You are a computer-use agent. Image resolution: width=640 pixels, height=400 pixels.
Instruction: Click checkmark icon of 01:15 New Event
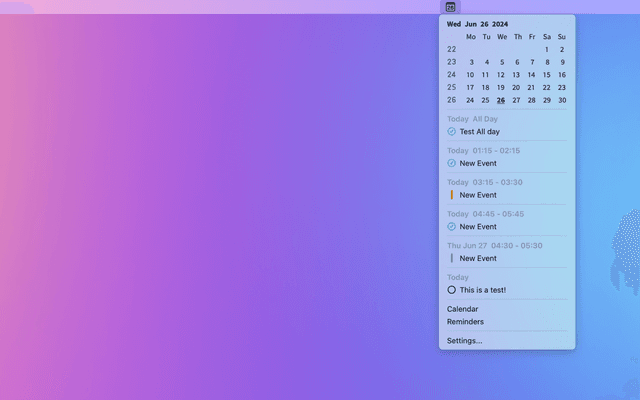451,163
